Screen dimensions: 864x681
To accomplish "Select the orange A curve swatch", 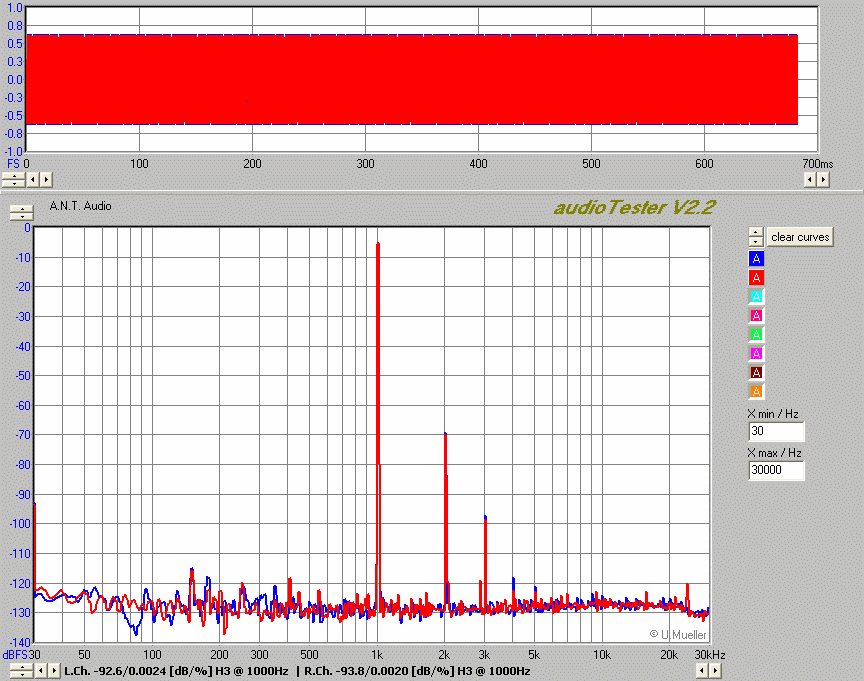I will coord(756,391).
